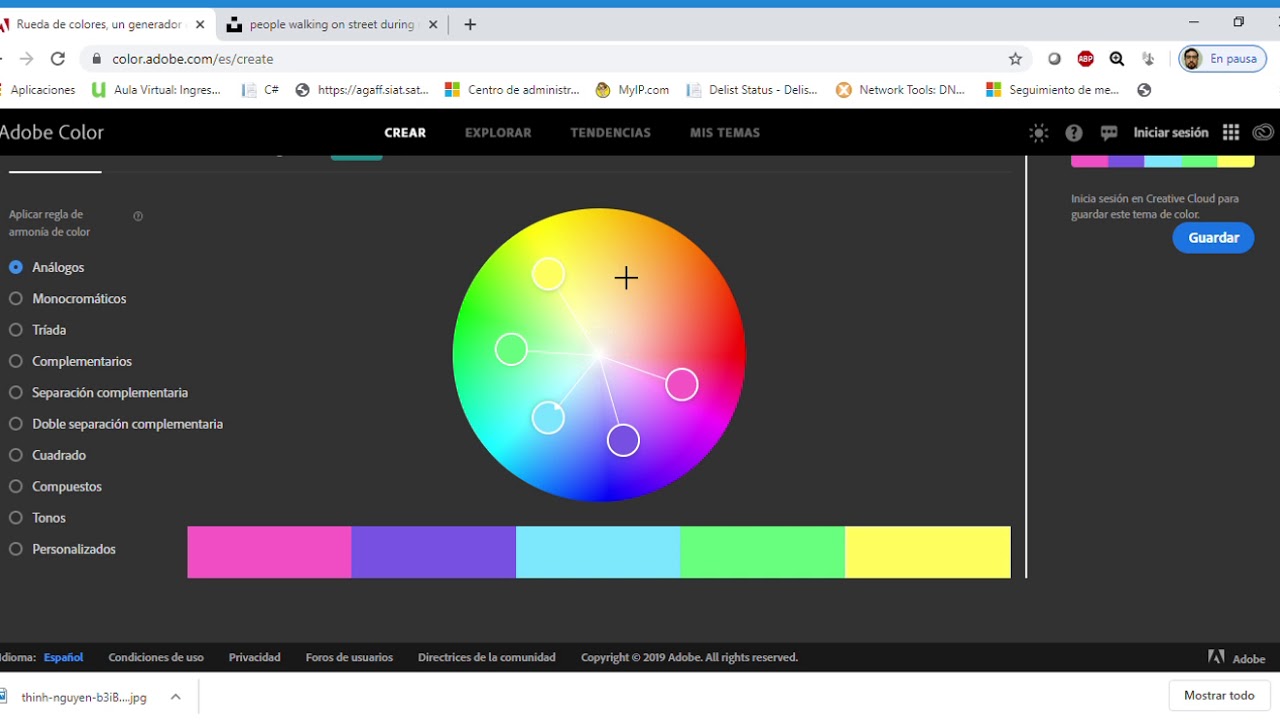
Task: Open the Seguimiento de me... bookmark
Action: coord(1053,90)
